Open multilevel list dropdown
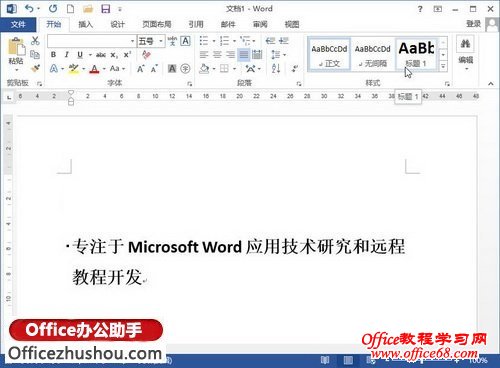The image size is (500, 368). pos(254,41)
